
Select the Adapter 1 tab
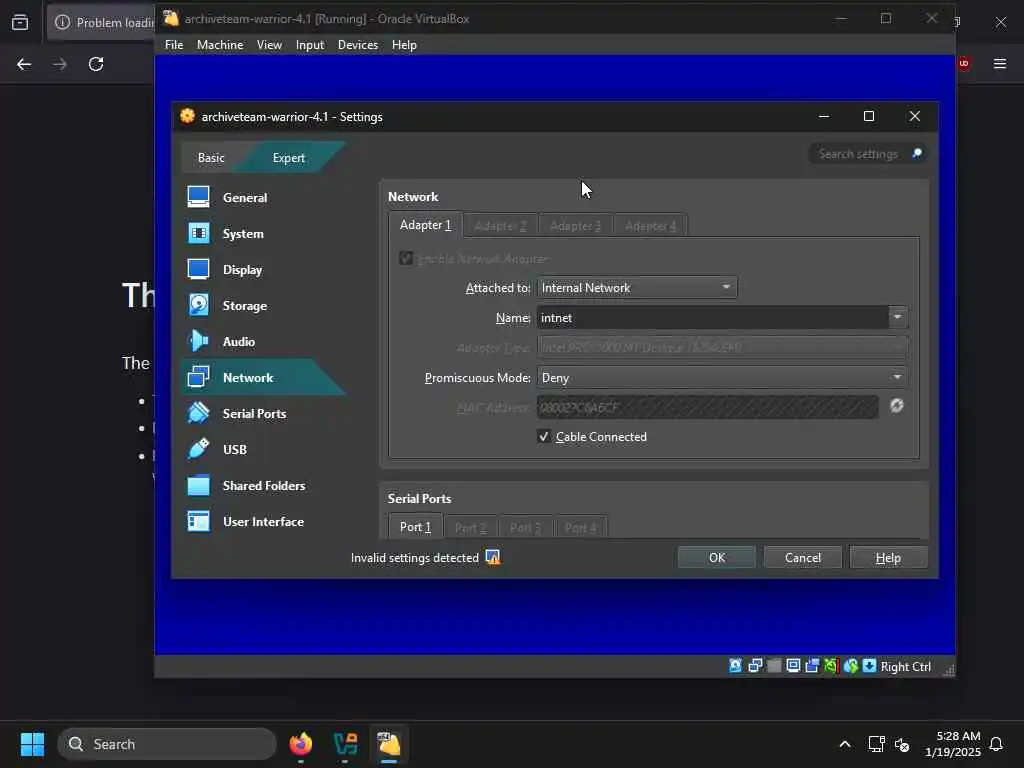[x=425, y=225]
